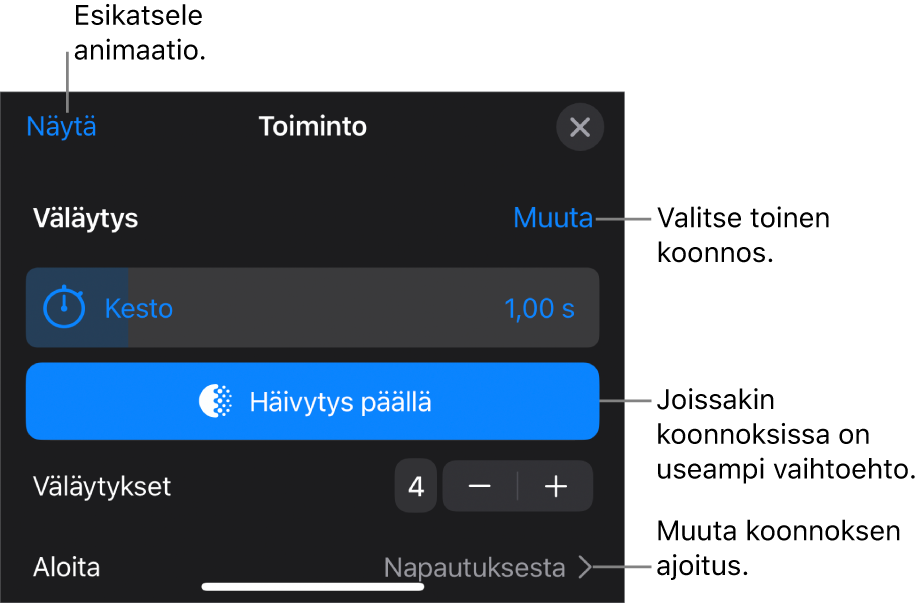Click the Väläytykset value field showing 4
The height and width of the screenshot is (603, 921).
[x=416, y=487]
